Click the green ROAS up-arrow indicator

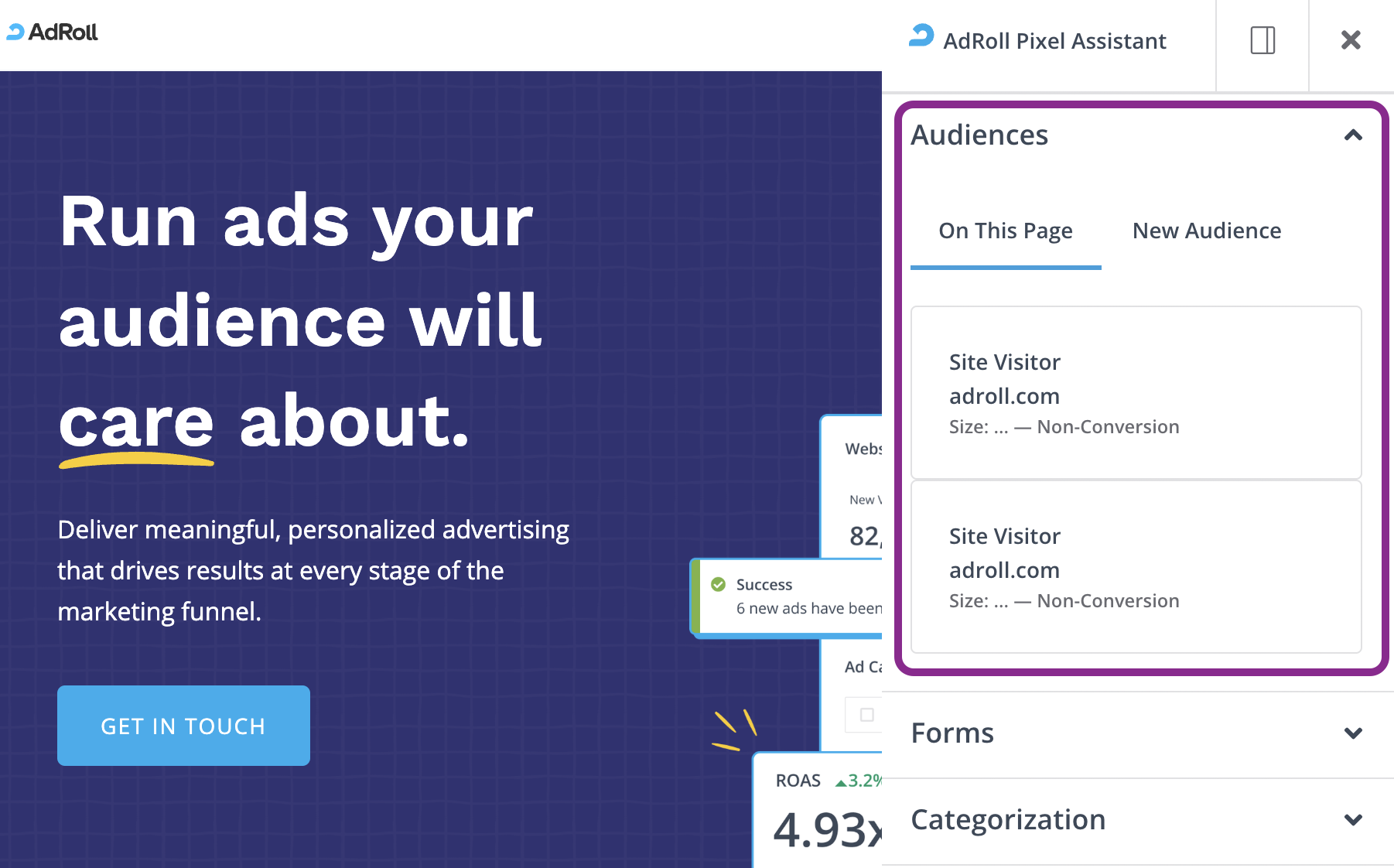(x=841, y=782)
